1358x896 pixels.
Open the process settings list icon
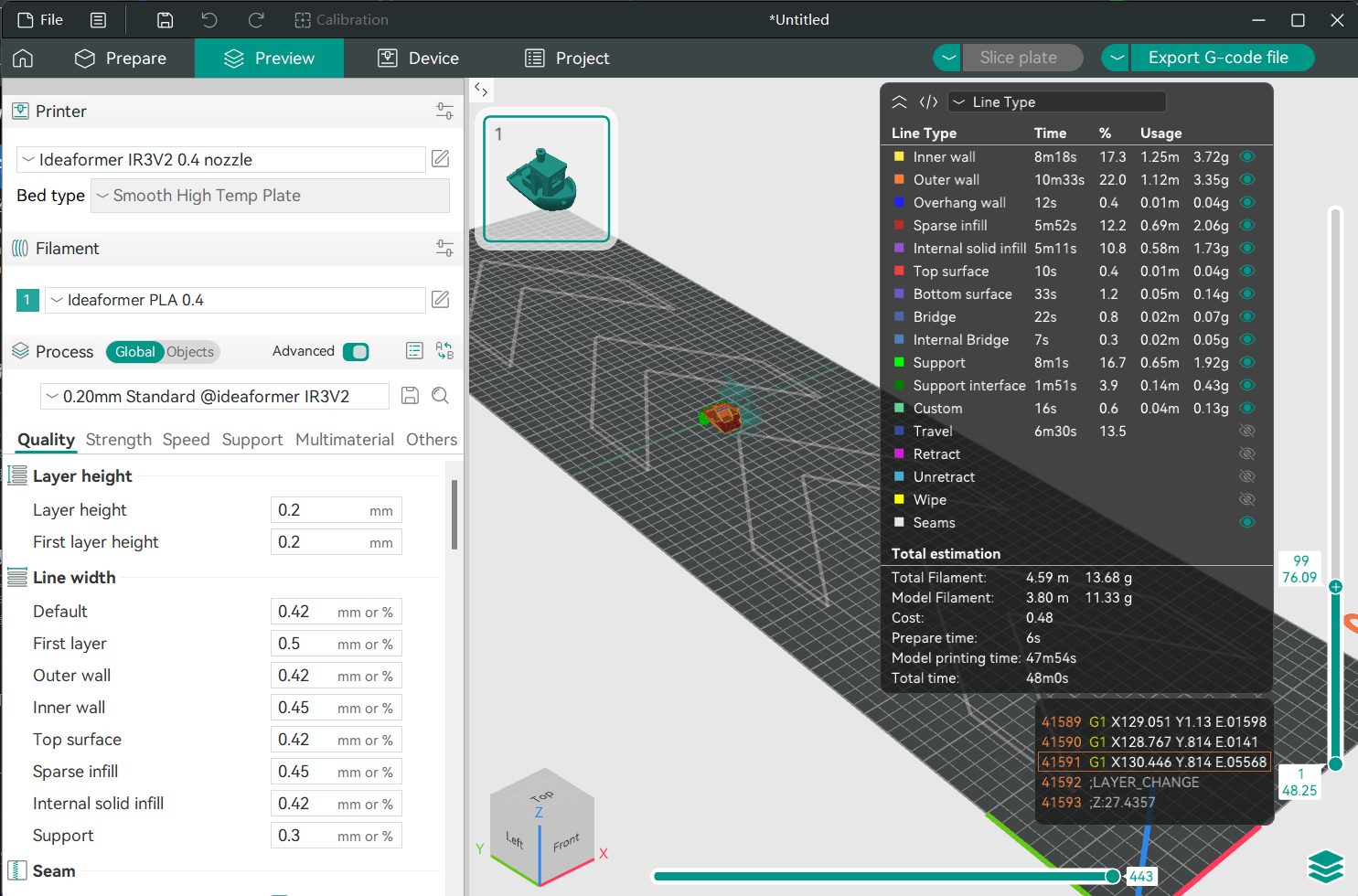[414, 351]
